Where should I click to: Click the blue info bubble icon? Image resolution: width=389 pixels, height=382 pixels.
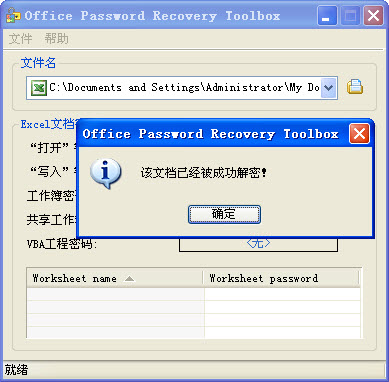[105, 173]
